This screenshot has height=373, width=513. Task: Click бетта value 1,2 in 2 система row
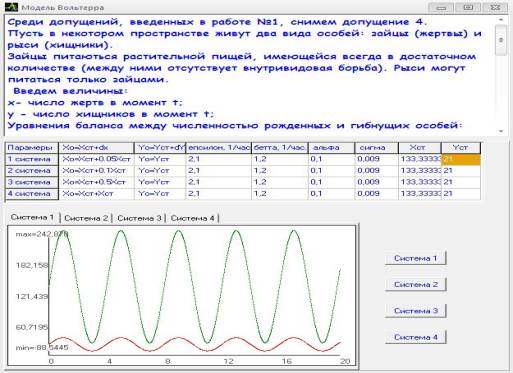click(x=280, y=171)
